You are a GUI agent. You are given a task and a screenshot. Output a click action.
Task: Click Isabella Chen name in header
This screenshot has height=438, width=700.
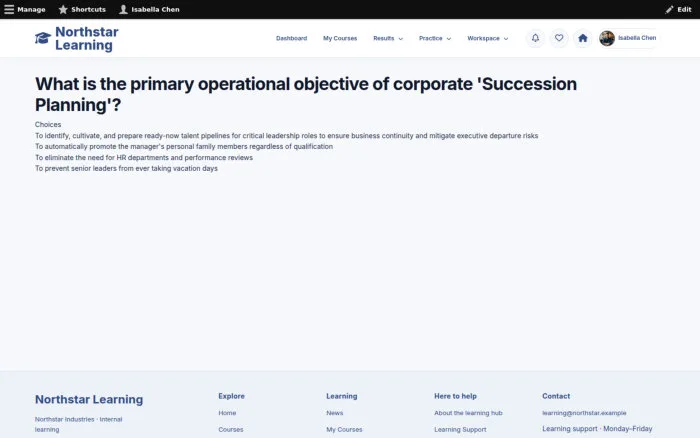point(637,38)
